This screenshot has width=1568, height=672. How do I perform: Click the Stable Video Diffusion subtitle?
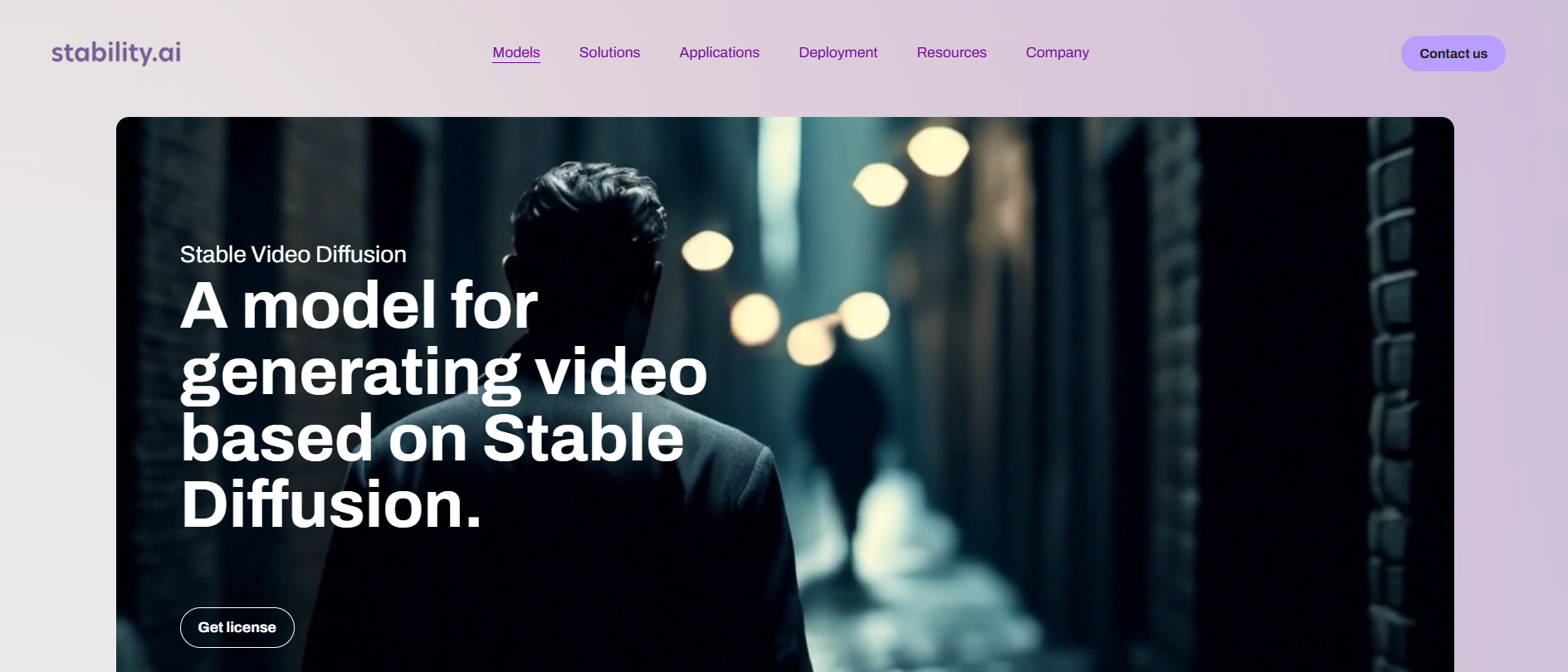(x=293, y=254)
